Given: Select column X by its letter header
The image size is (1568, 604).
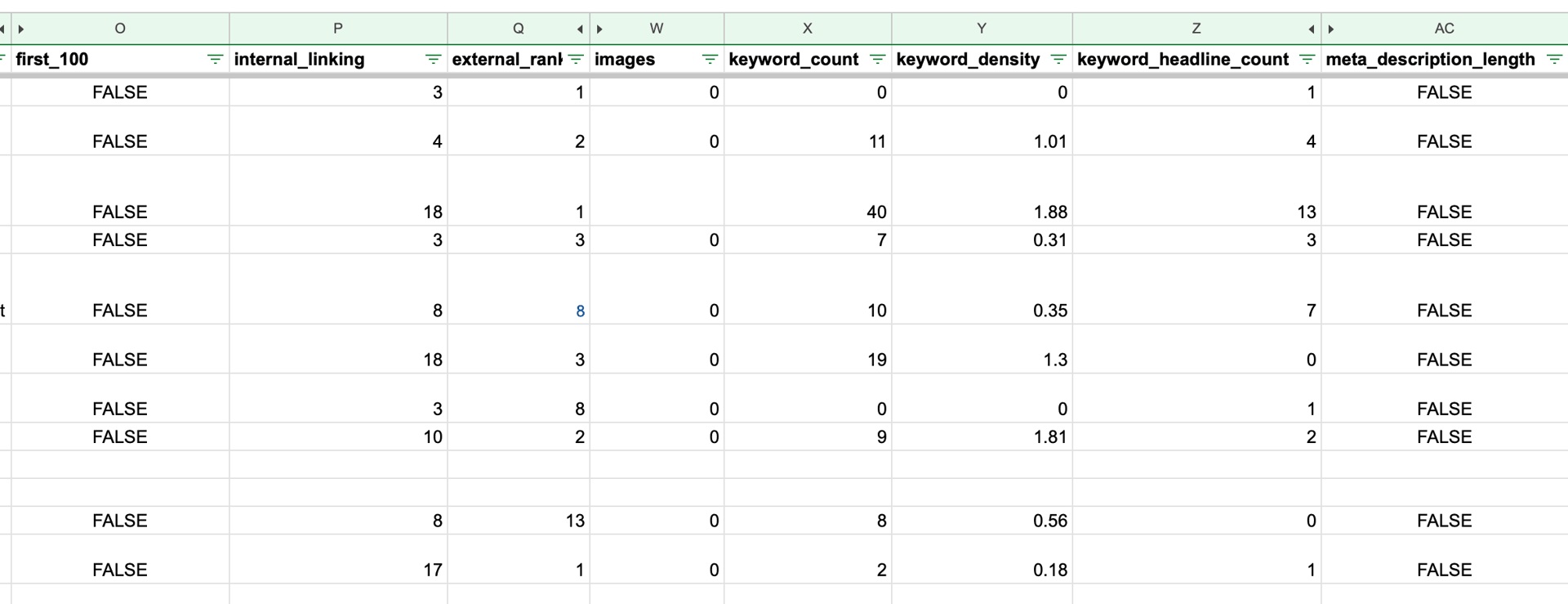Looking at the screenshot, I should click(x=808, y=29).
